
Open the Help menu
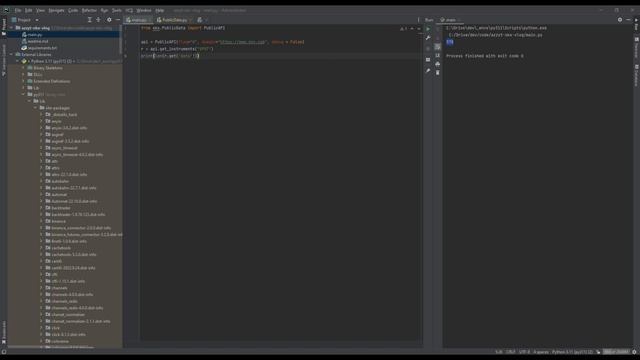click(160, 10)
